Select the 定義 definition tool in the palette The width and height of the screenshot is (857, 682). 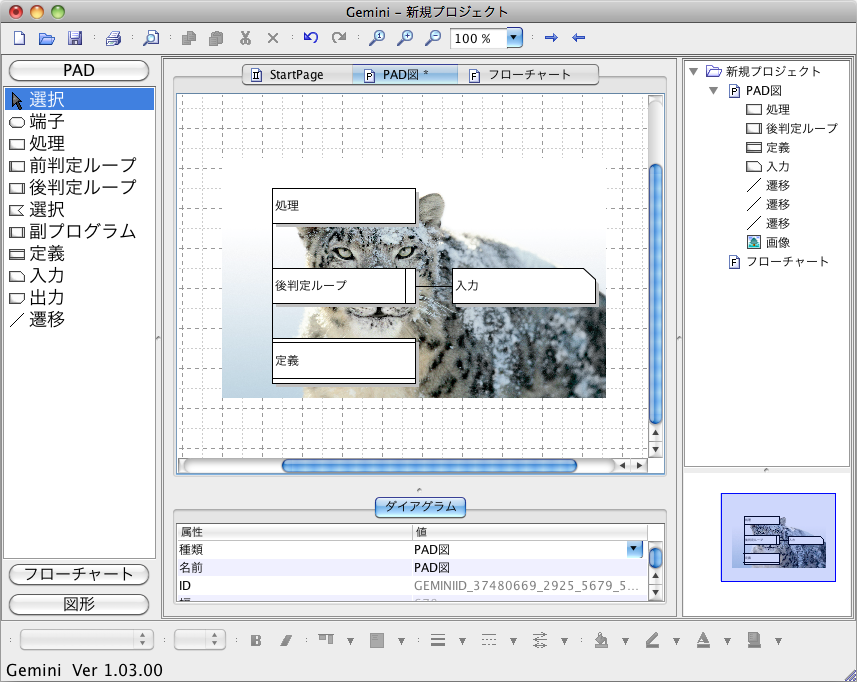[x=80, y=254]
